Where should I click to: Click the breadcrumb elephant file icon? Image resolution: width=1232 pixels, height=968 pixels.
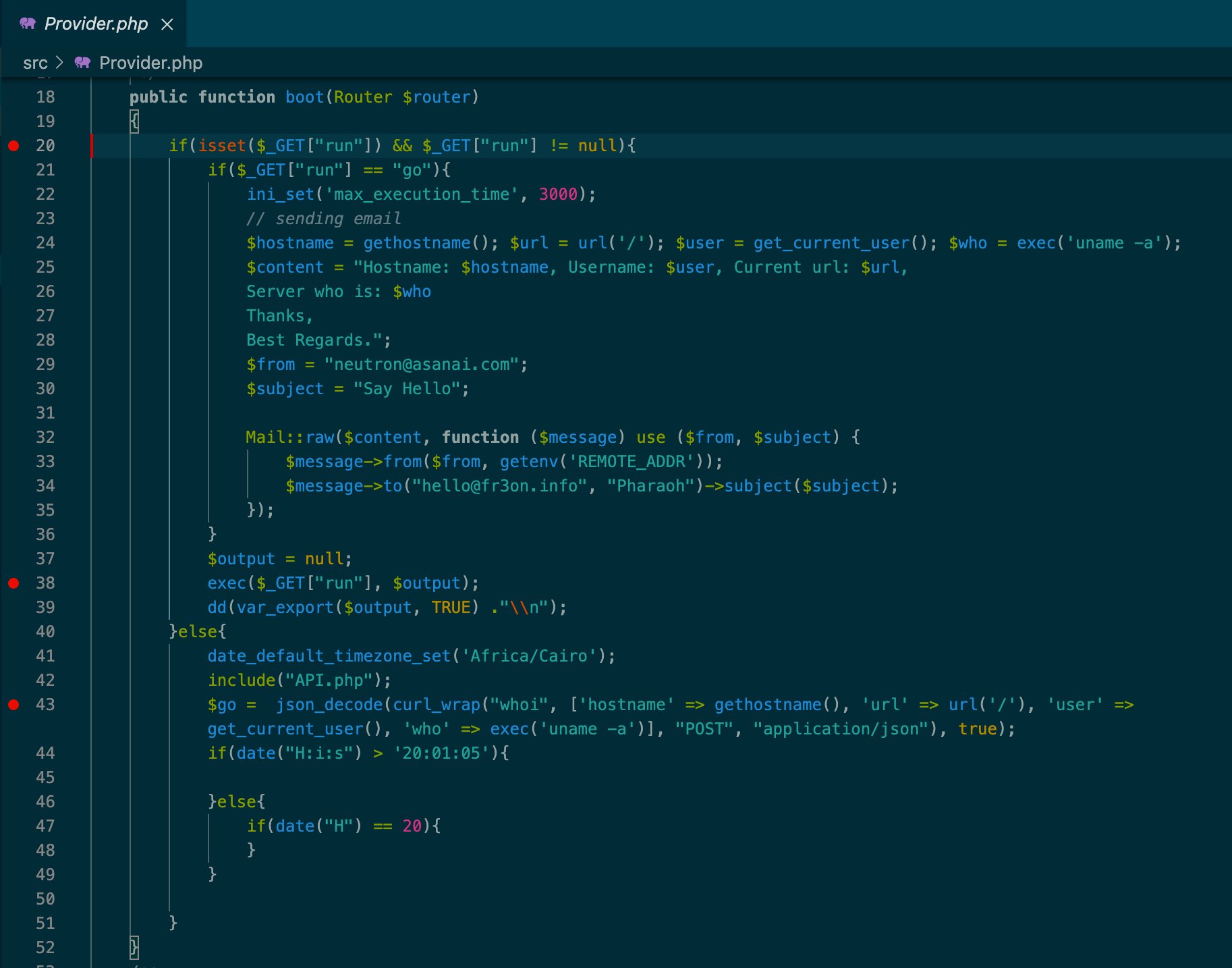tap(82, 63)
